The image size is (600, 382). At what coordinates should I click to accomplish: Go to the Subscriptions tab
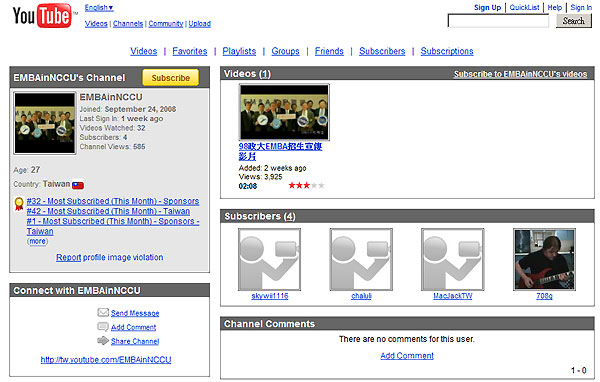[x=447, y=51]
